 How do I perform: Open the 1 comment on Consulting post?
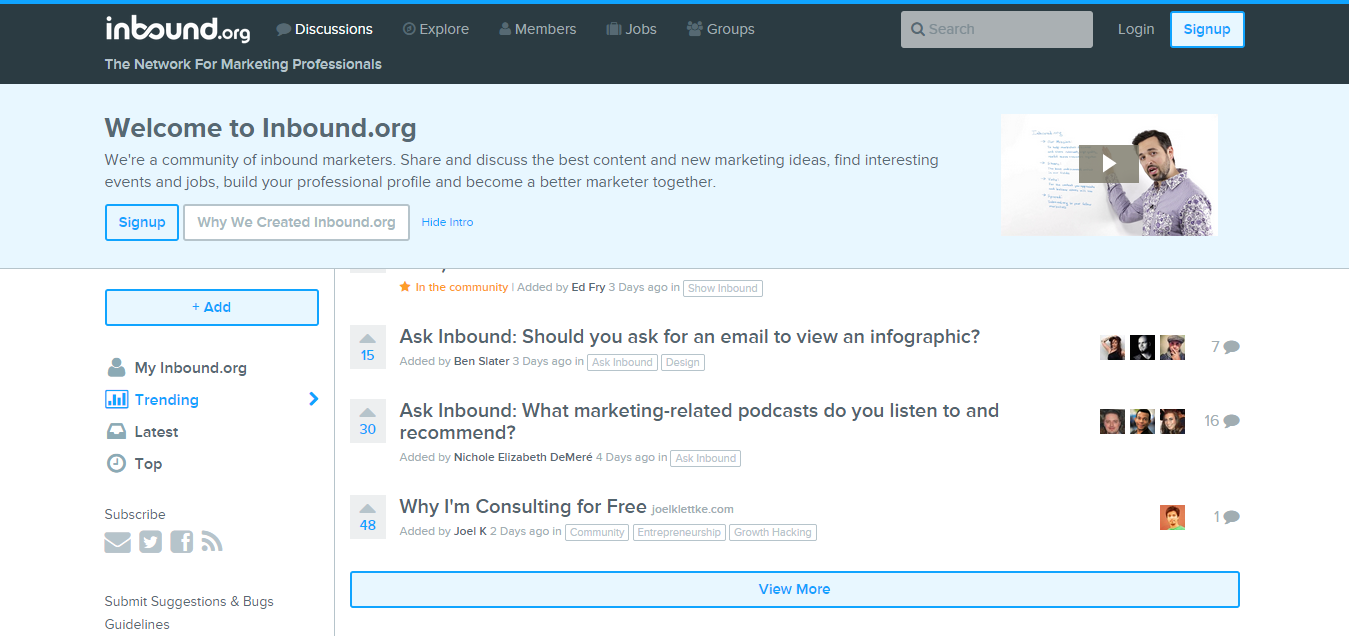[1227, 517]
